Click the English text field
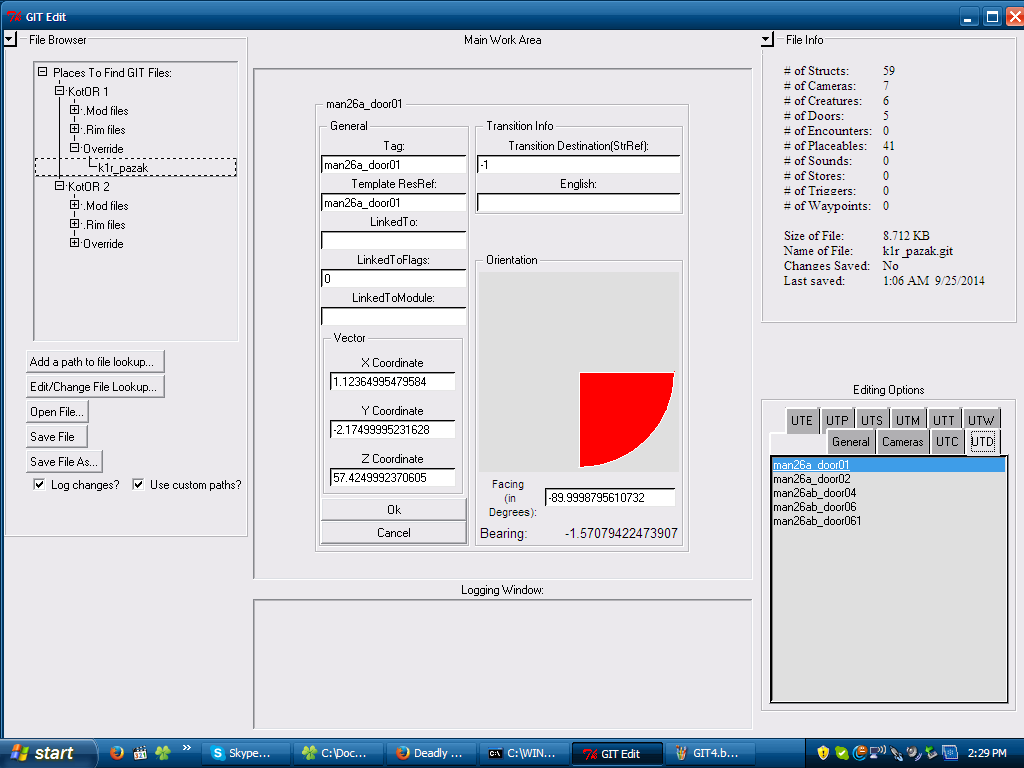The height and width of the screenshot is (768, 1024). point(579,202)
